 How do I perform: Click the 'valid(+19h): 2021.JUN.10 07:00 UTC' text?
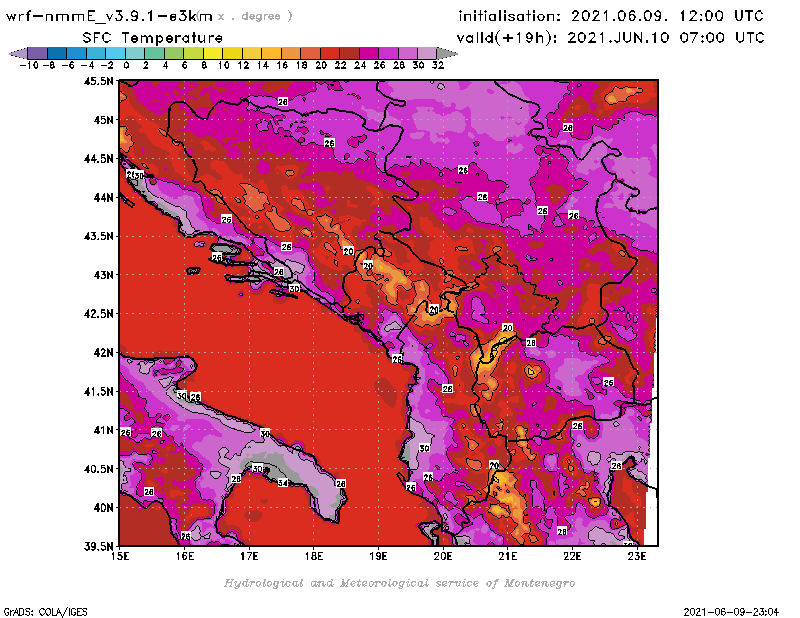click(610, 38)
